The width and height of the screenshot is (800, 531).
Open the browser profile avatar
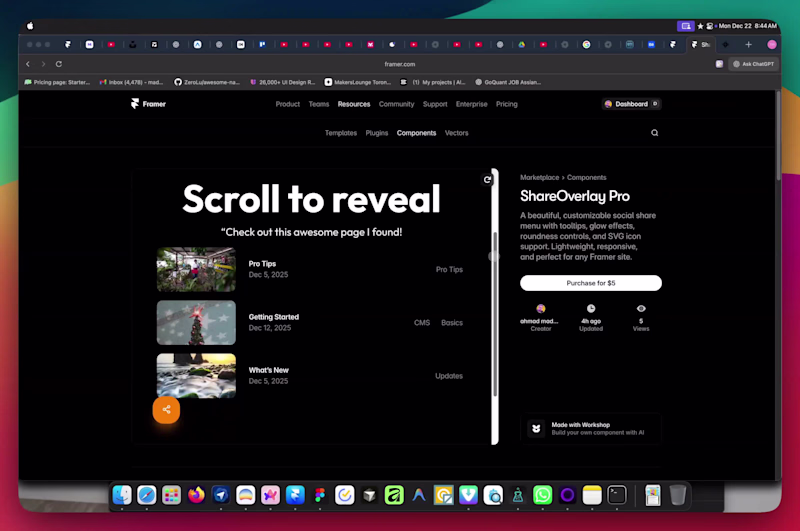772,45
